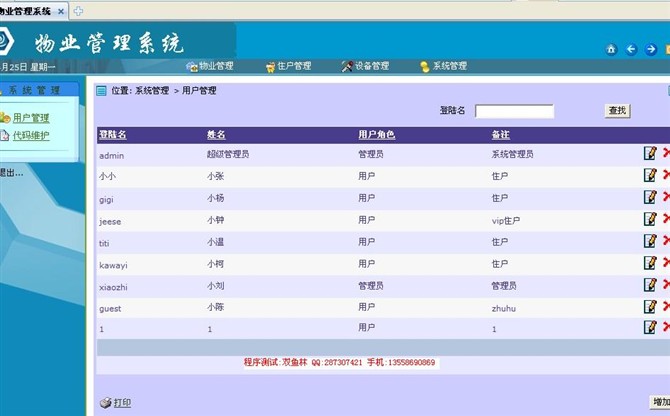Sort by the 用户角色 column header
The image size is (670, 416).
point(376,135)
